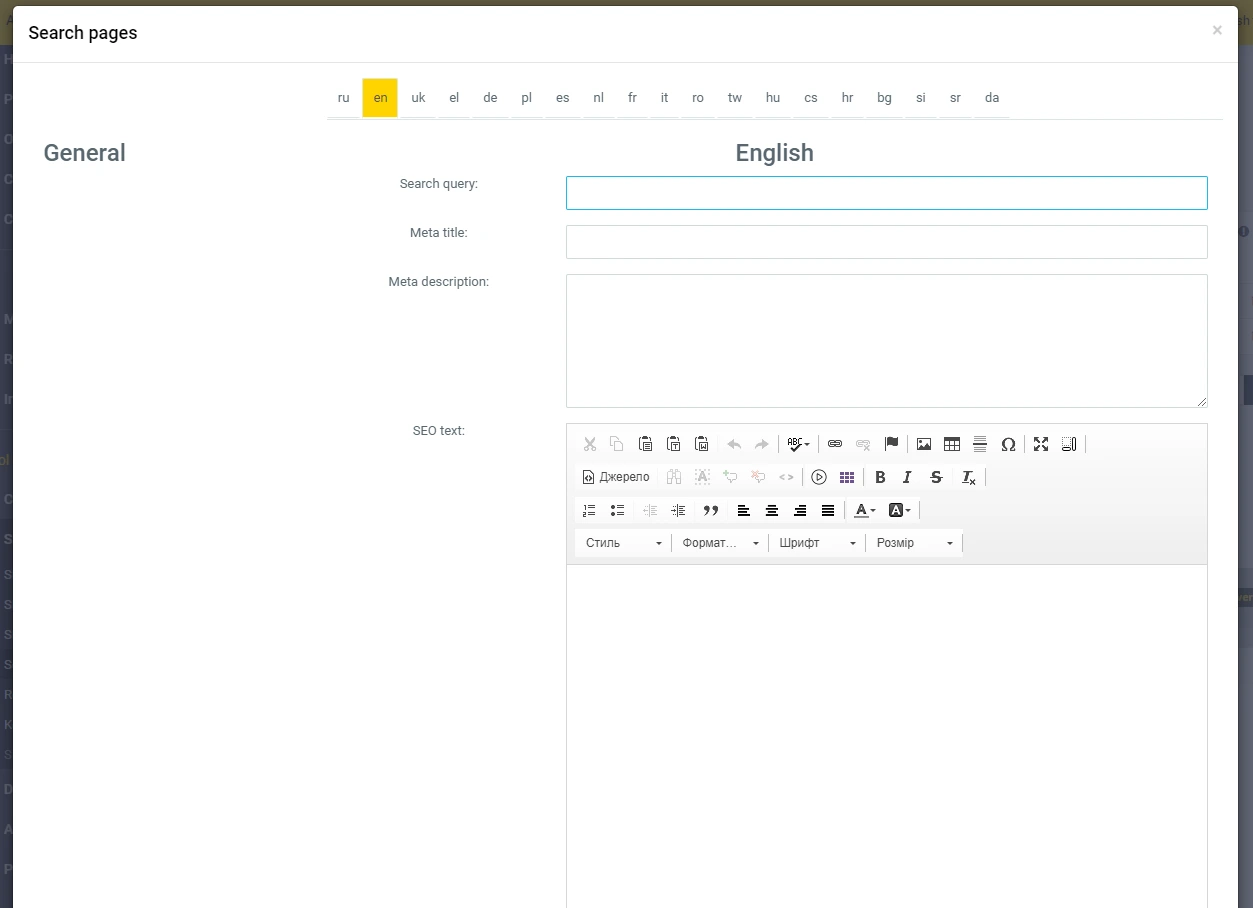Click the Джерело source button
This screenshot has width=1253, height=908.
click(616, 477)
